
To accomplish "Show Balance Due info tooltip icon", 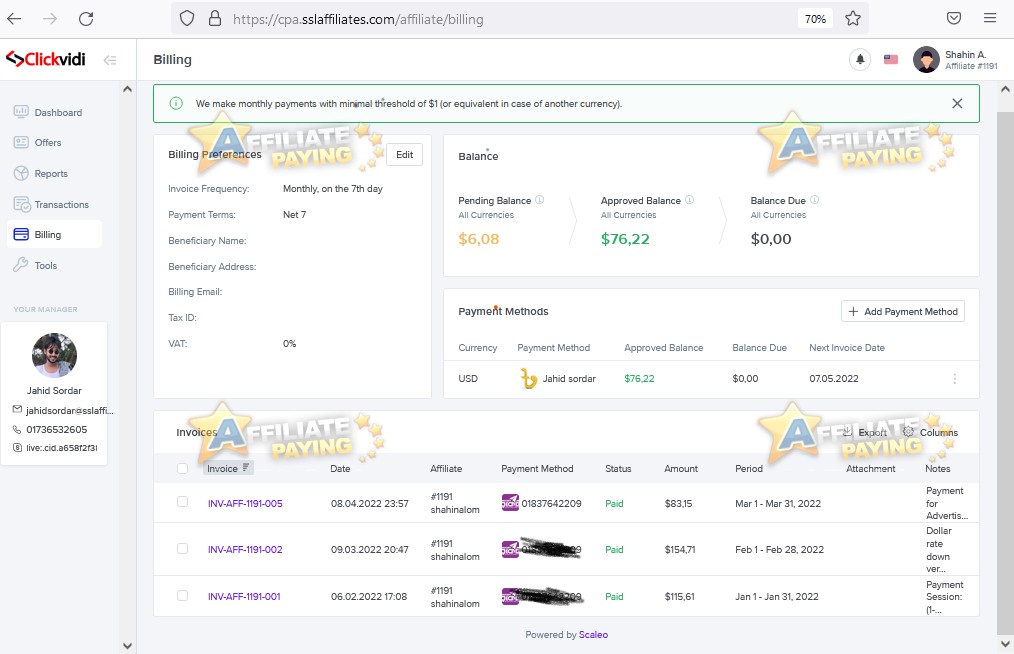I will (x=814, y=200).
